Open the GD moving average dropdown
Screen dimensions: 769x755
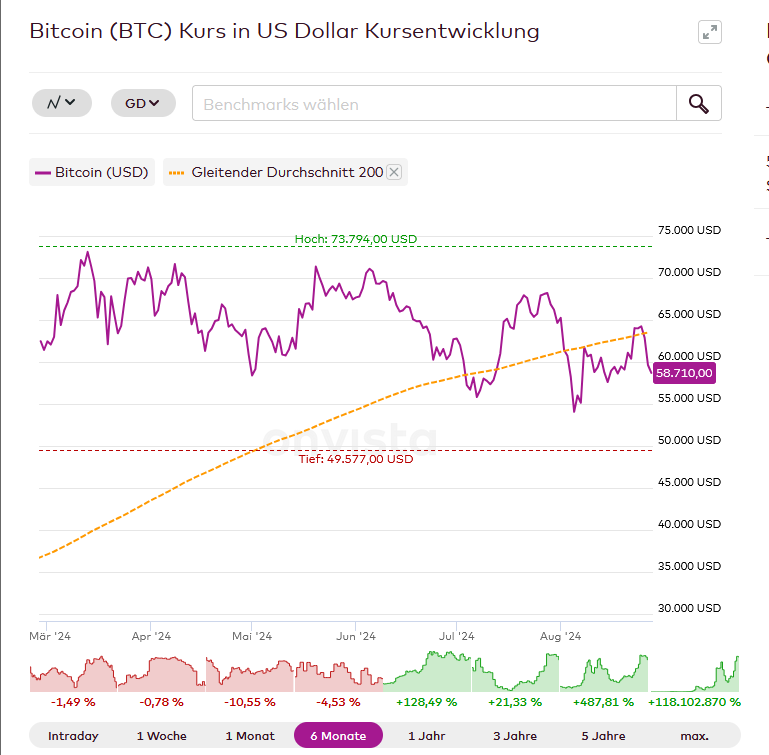point(143,103)
